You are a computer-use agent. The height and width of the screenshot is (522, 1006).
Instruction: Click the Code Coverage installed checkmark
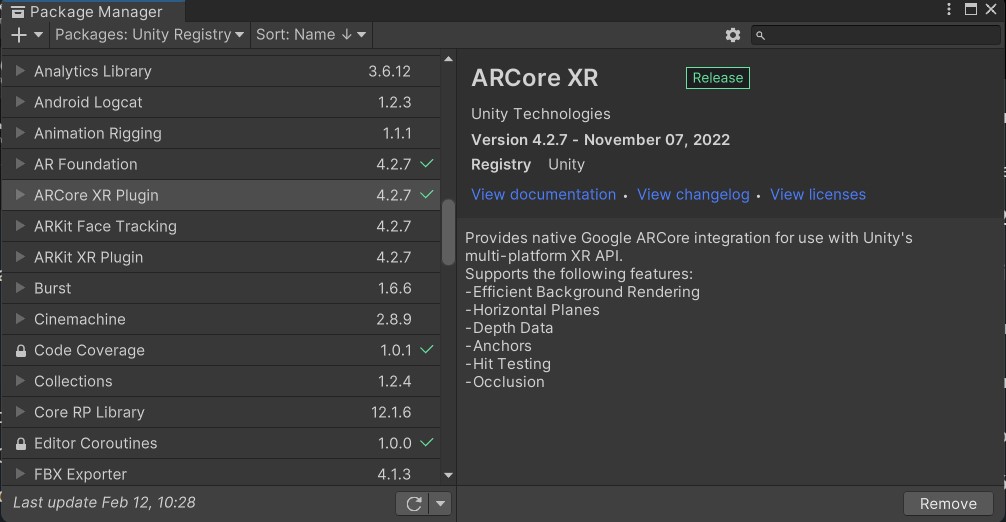tap(427, 349)
